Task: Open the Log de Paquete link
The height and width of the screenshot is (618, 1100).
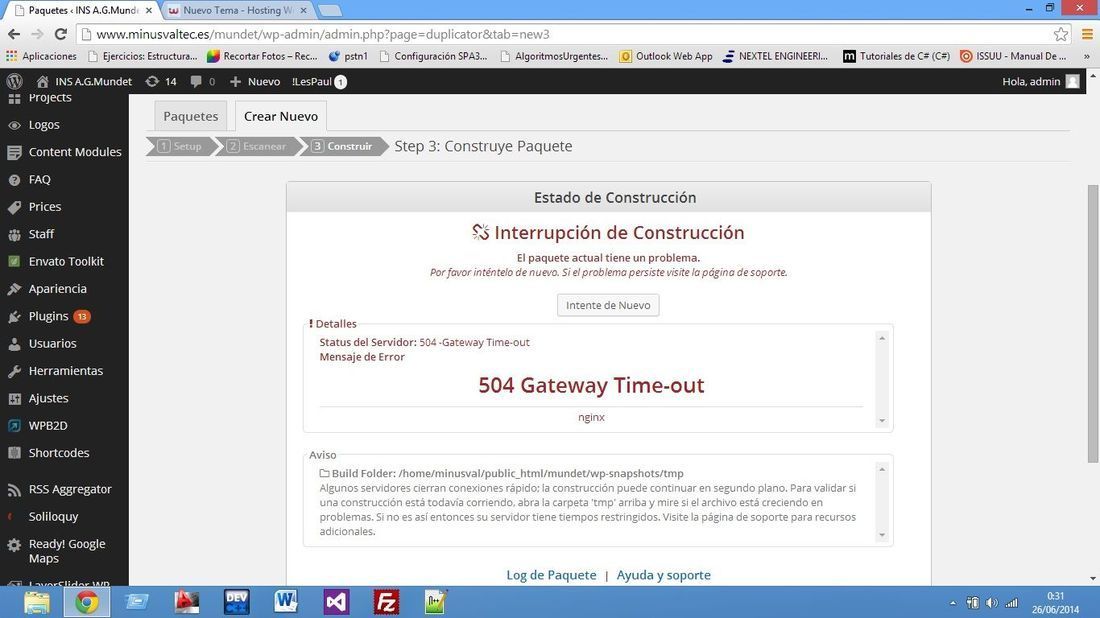Action: click(x=551, y=575)
